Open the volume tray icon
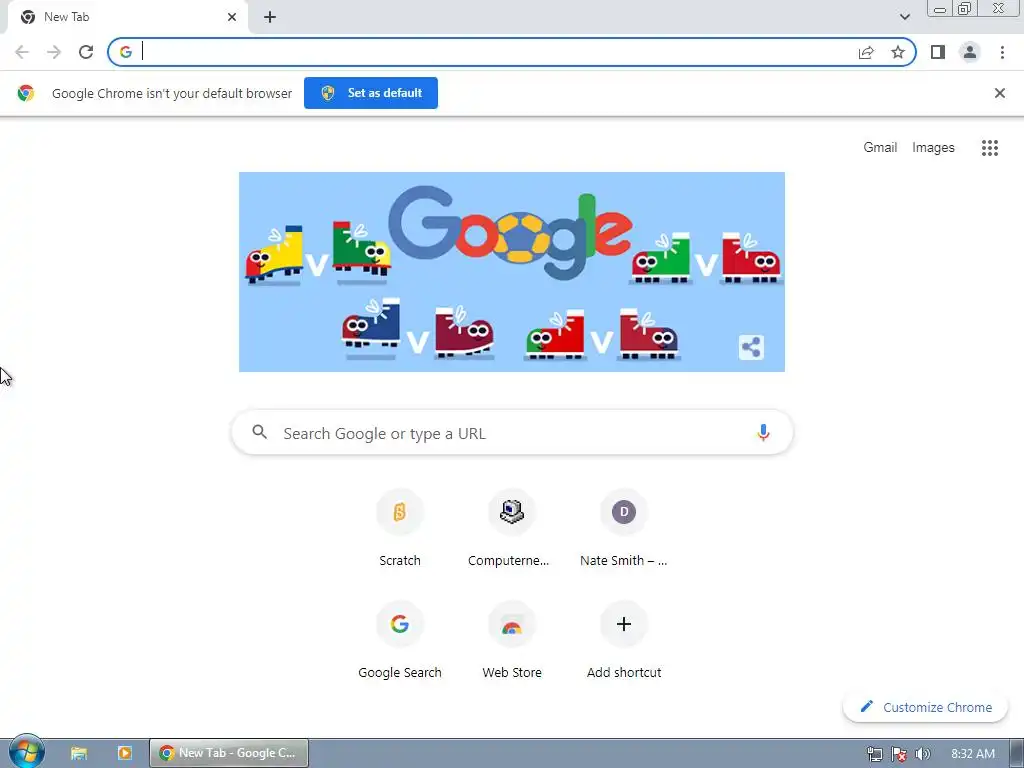 (x=922, y=754)
